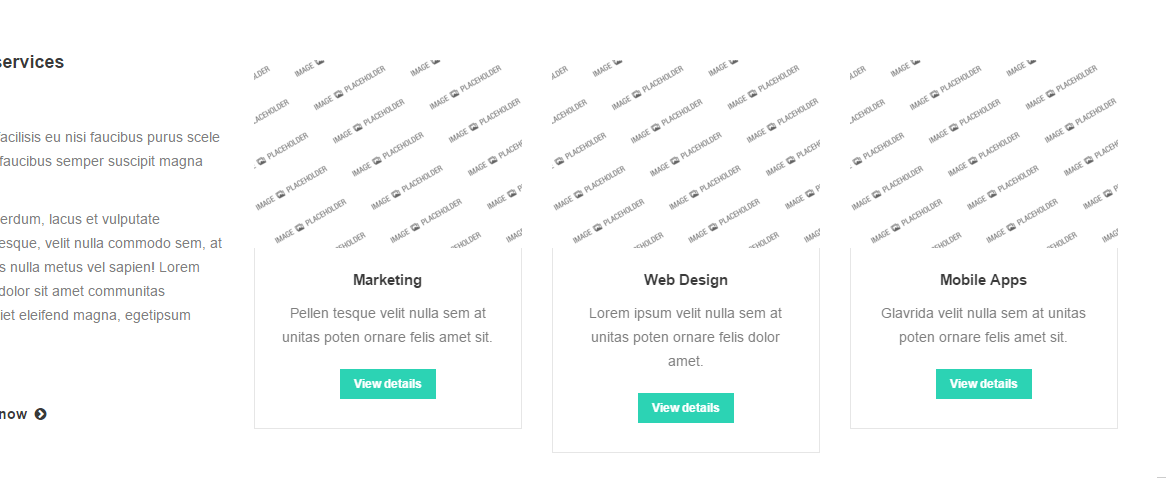Image resolution: width=1166 pixels, height=478 pixels.
Task: Click the Mobile Apps card title
Action: tap(983, 280)
